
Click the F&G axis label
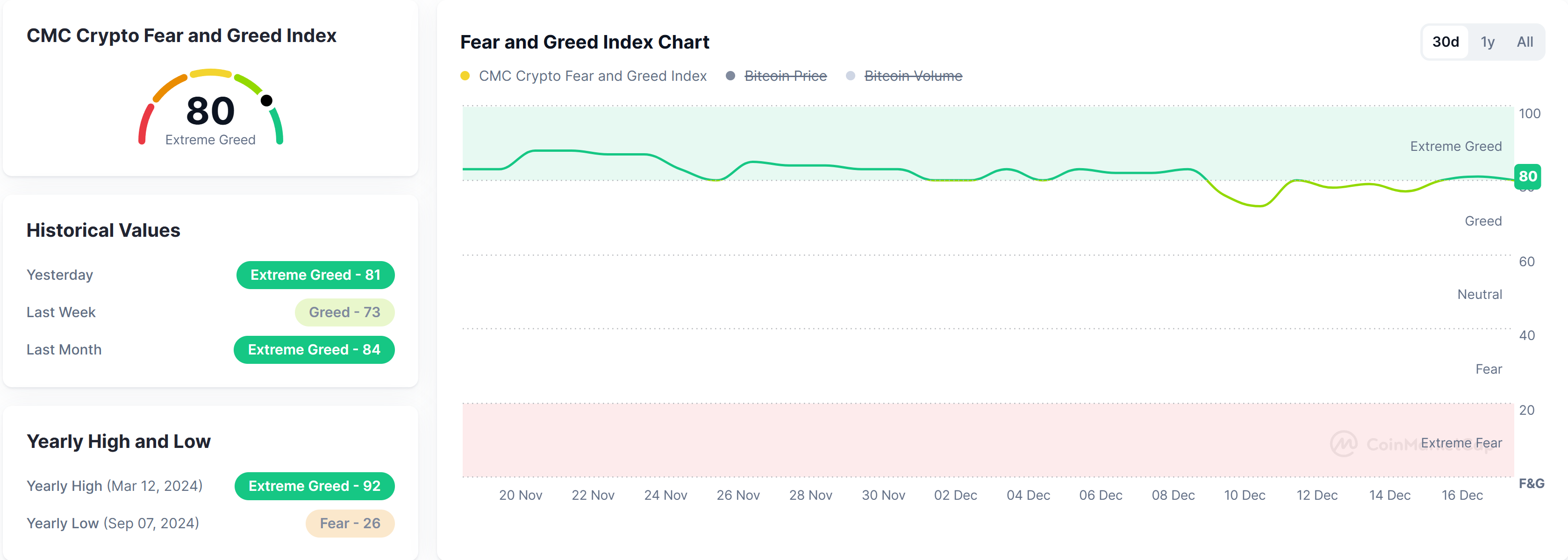click(1531, 483)
